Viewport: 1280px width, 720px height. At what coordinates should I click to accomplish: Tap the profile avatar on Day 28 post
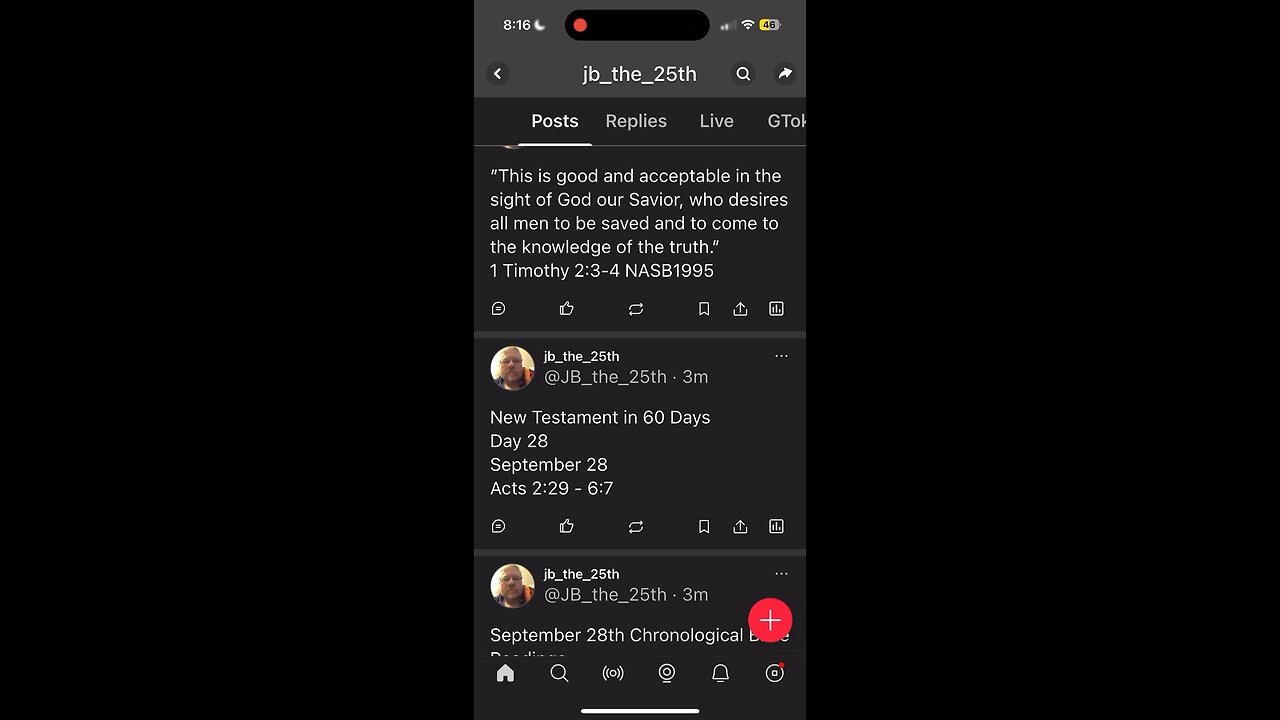[x=513, y=368]
